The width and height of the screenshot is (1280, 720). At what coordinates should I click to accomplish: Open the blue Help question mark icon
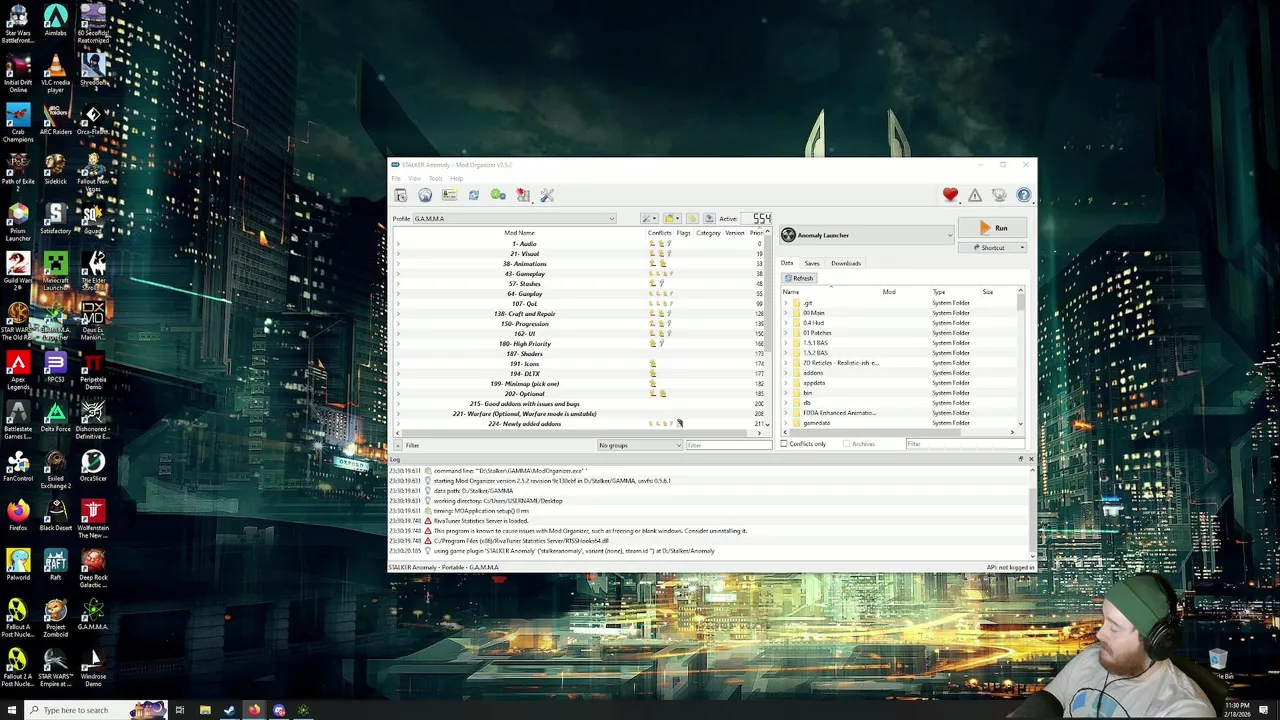pyautogui.click(x=1023, y=195)
